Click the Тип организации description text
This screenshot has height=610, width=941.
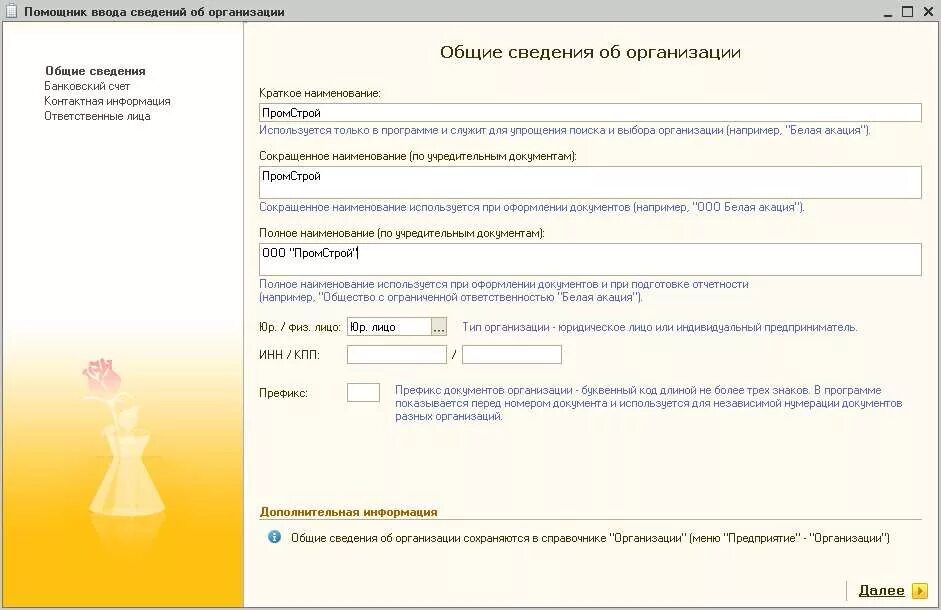tap(660, 327)
